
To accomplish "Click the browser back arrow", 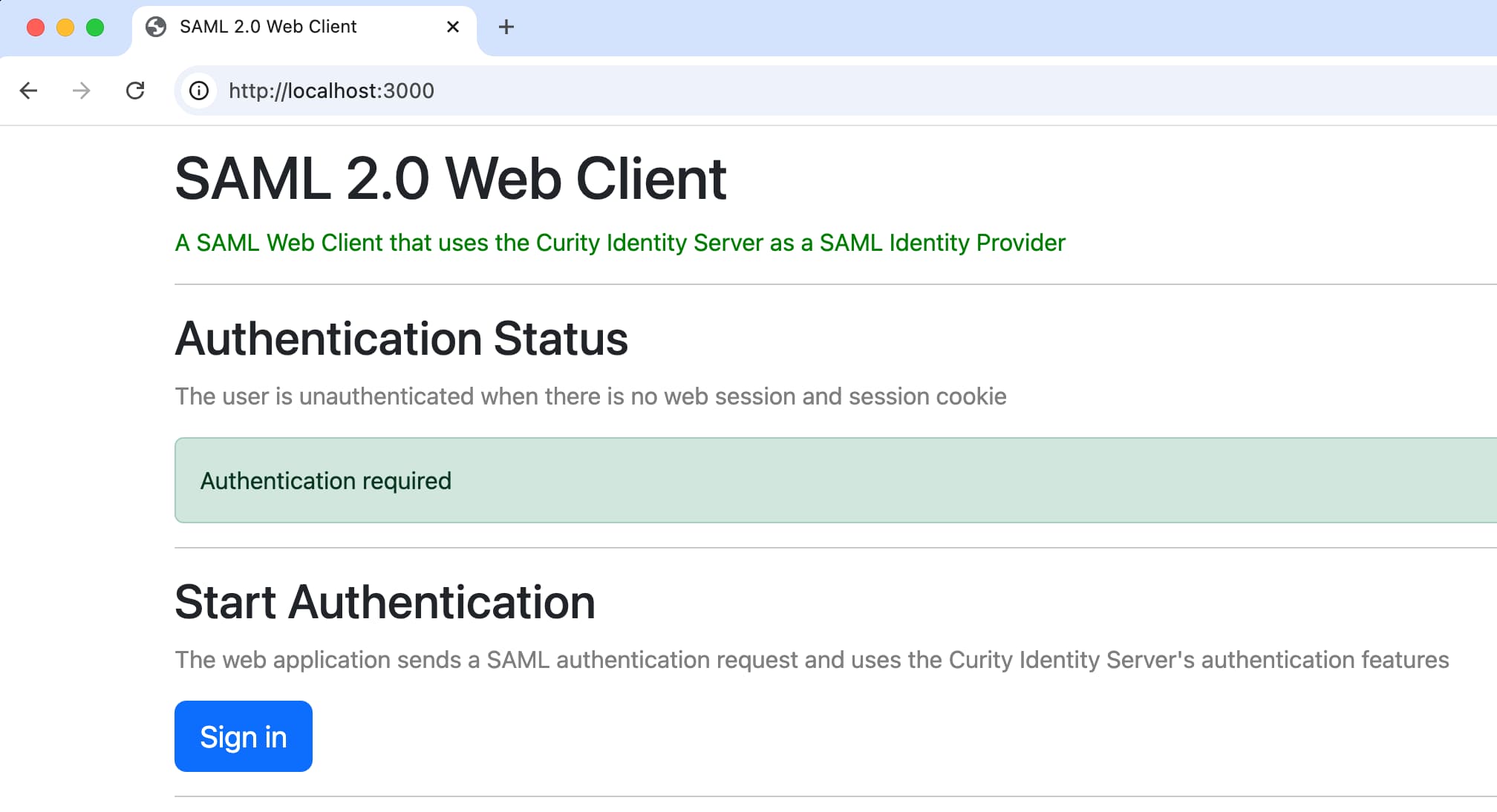I will coord(28,91).
